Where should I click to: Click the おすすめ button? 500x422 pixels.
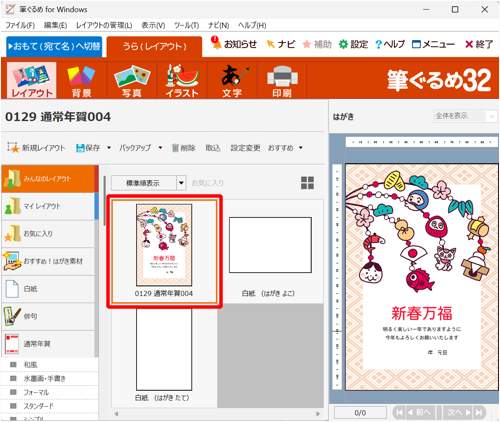tap(281, 148)
